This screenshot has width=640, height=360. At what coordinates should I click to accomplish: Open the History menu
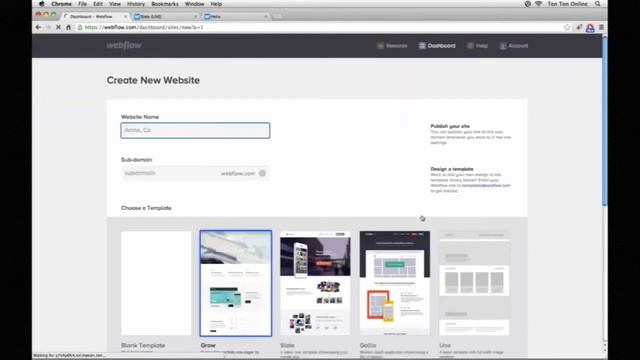(136, 4)
